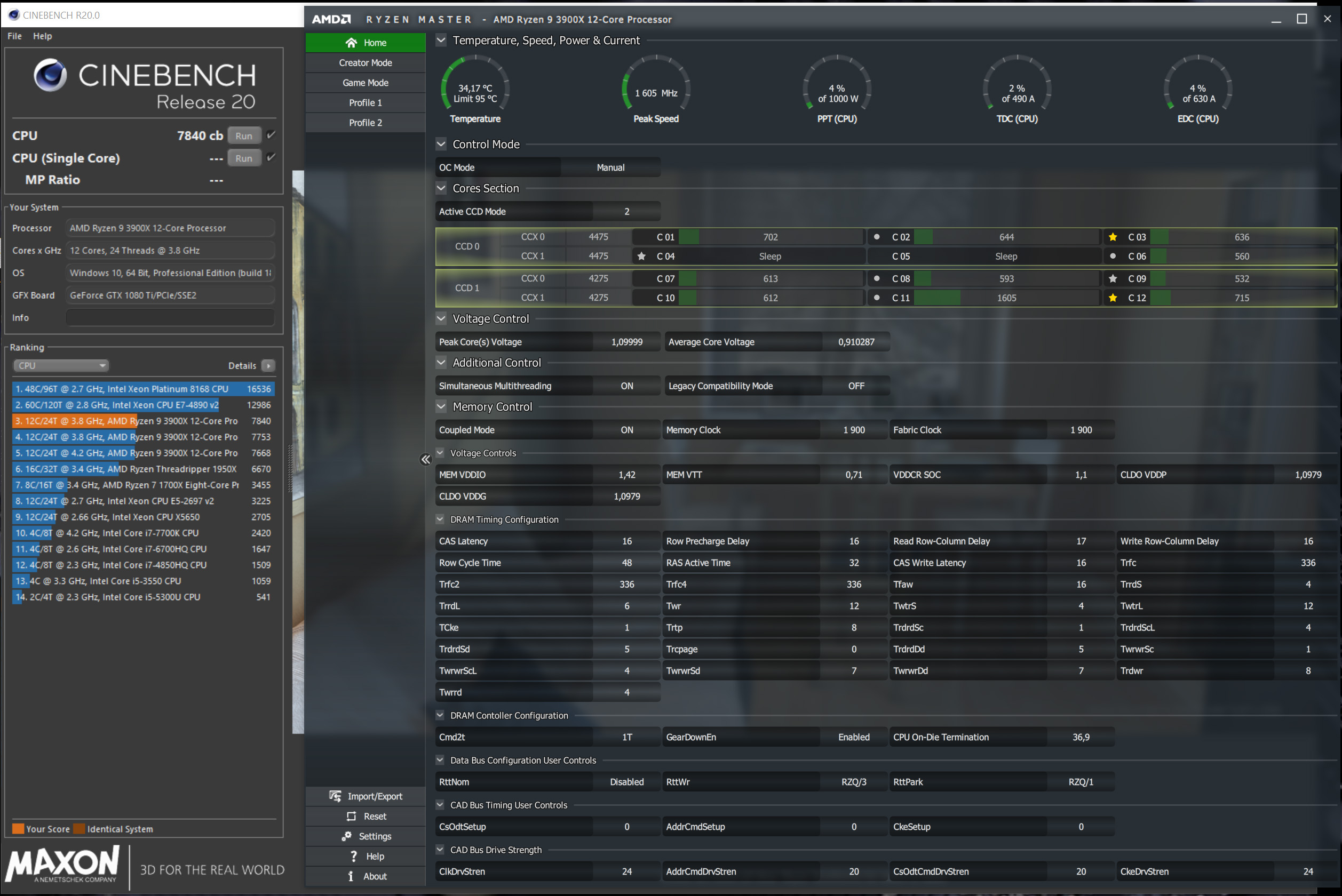
Task: Open the About info icon entry
Action: tap(351, 876)
